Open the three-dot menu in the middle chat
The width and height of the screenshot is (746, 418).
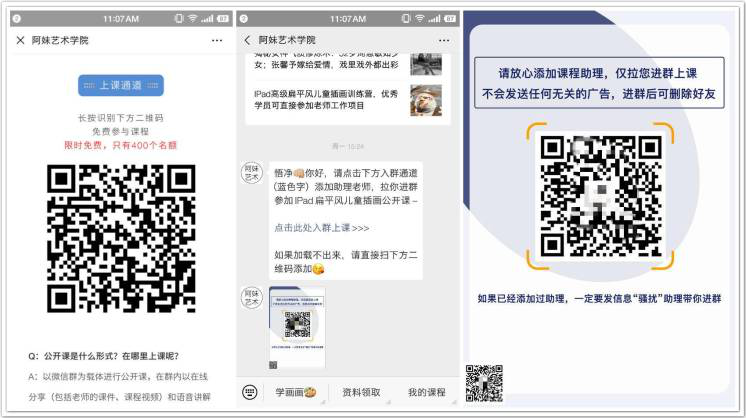pyautogui.click(x=444, y=40)
